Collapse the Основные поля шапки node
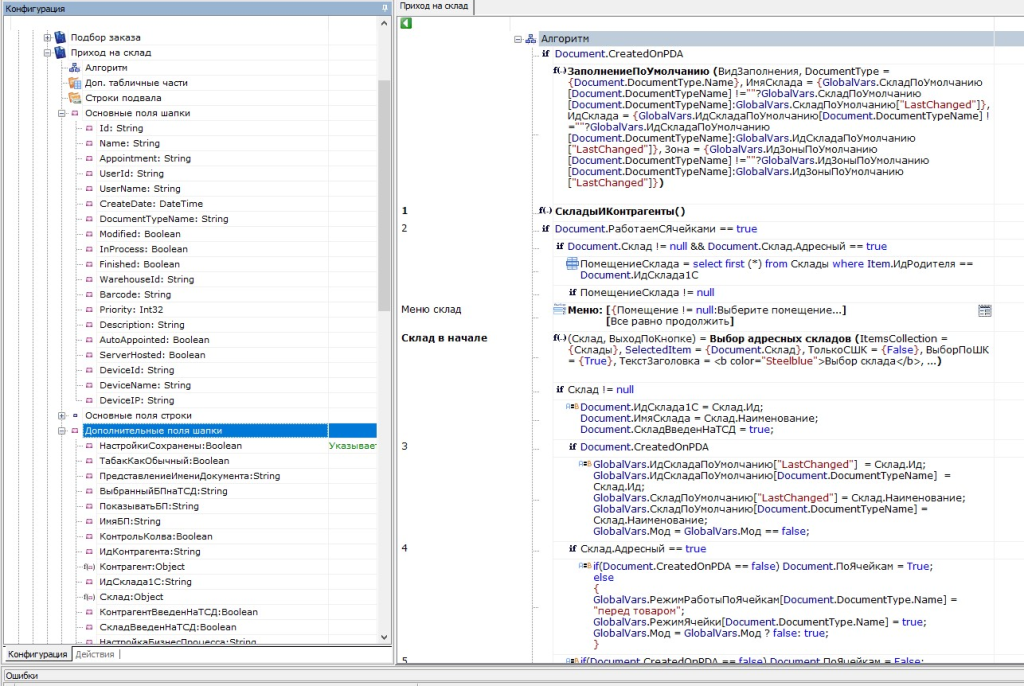1024x686 pixels. click(62, 113)
